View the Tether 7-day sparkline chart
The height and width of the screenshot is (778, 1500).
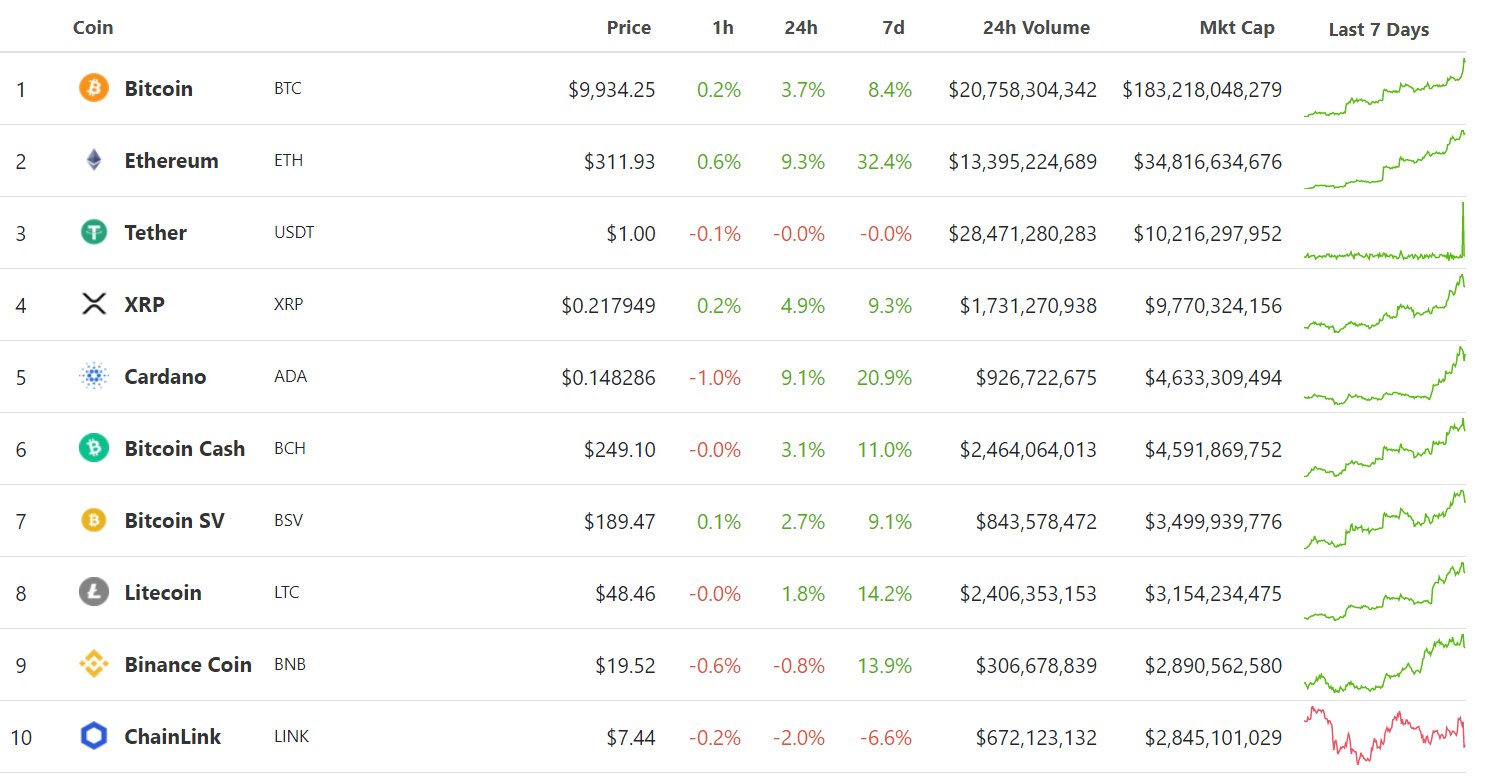[x=1384, y=234]
